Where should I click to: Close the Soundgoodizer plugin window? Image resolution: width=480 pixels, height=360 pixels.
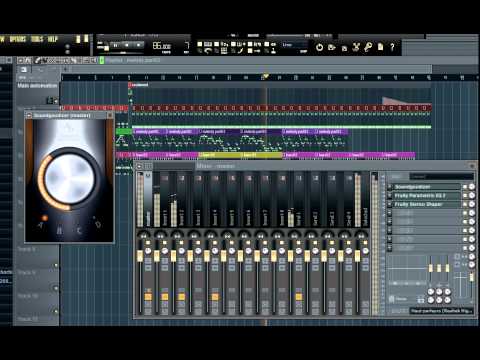(x=109, y=115)
